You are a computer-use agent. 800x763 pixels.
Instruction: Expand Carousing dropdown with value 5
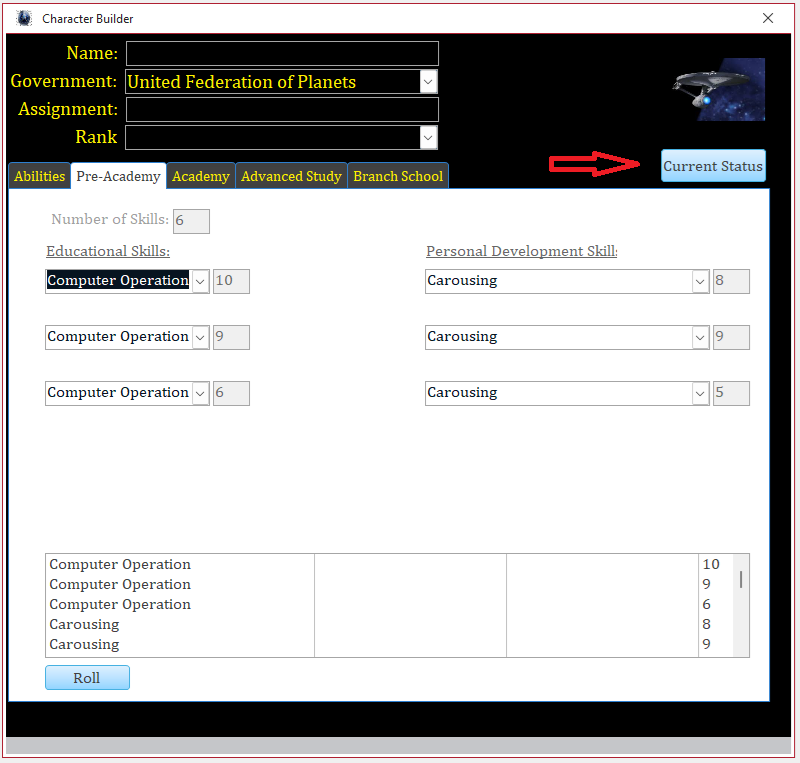[x=700, y=393]
